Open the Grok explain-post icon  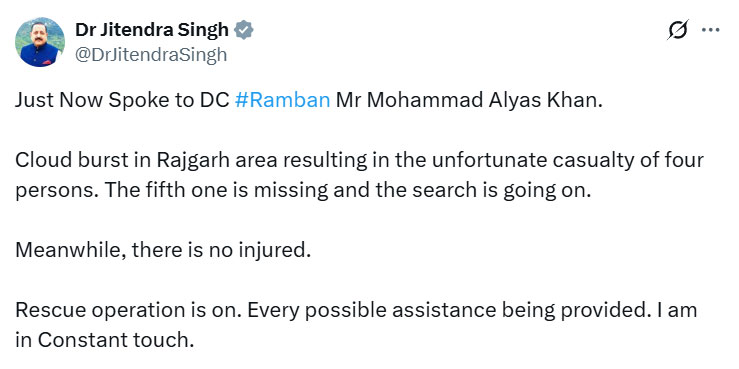pyautogui.click(x=679, y=30)
